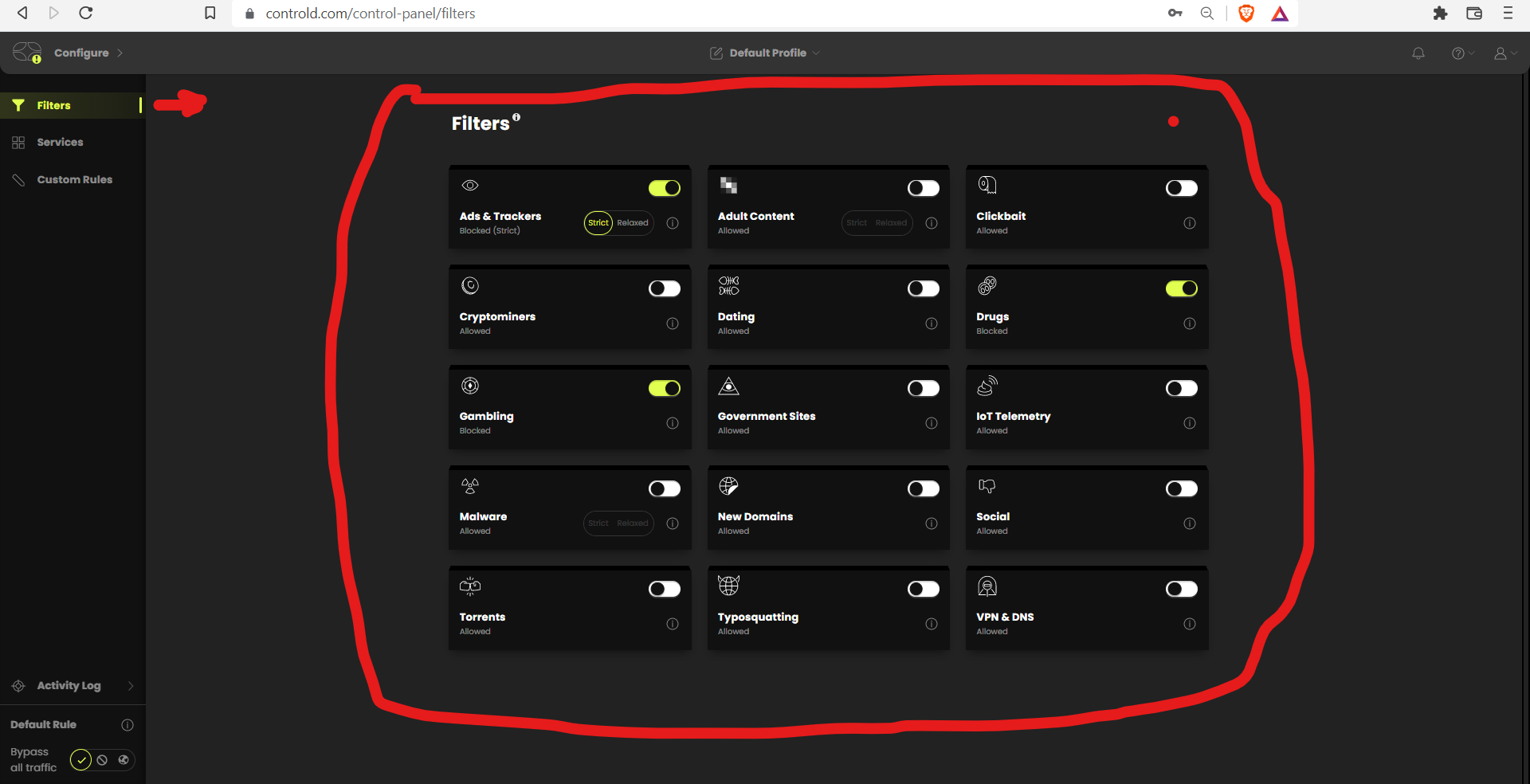Click the Brave Shields lion icon
This screenshot has width=1530, height=784.
tap(1246, 14)
